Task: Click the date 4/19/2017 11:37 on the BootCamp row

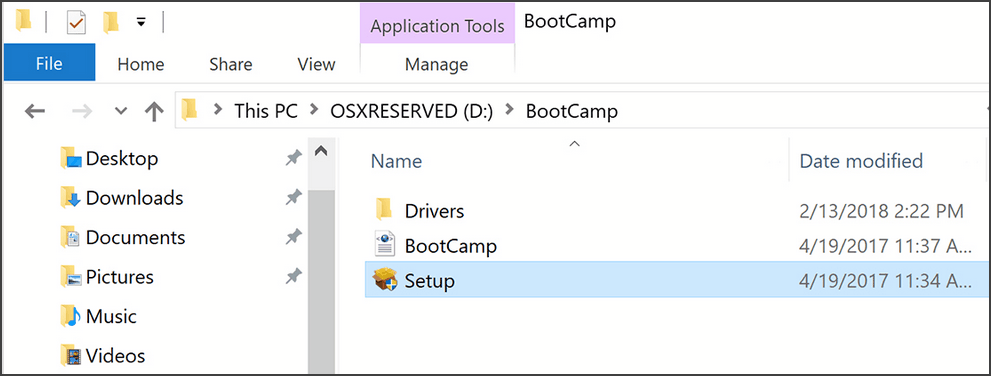Action: (885, 246)
